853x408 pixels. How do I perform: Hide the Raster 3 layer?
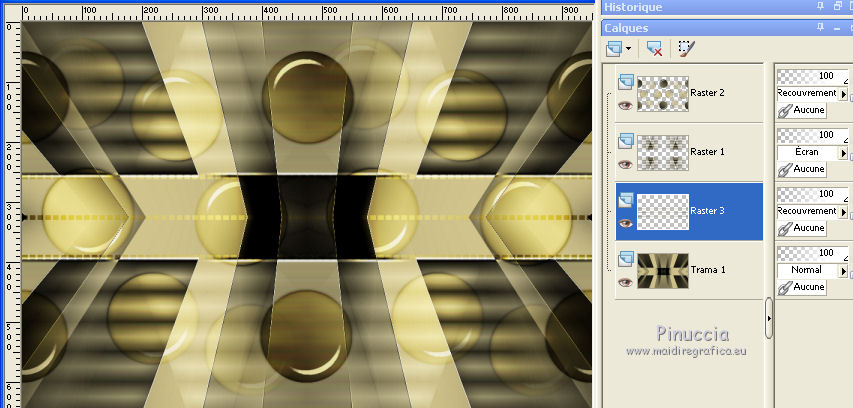click(626, 223)
